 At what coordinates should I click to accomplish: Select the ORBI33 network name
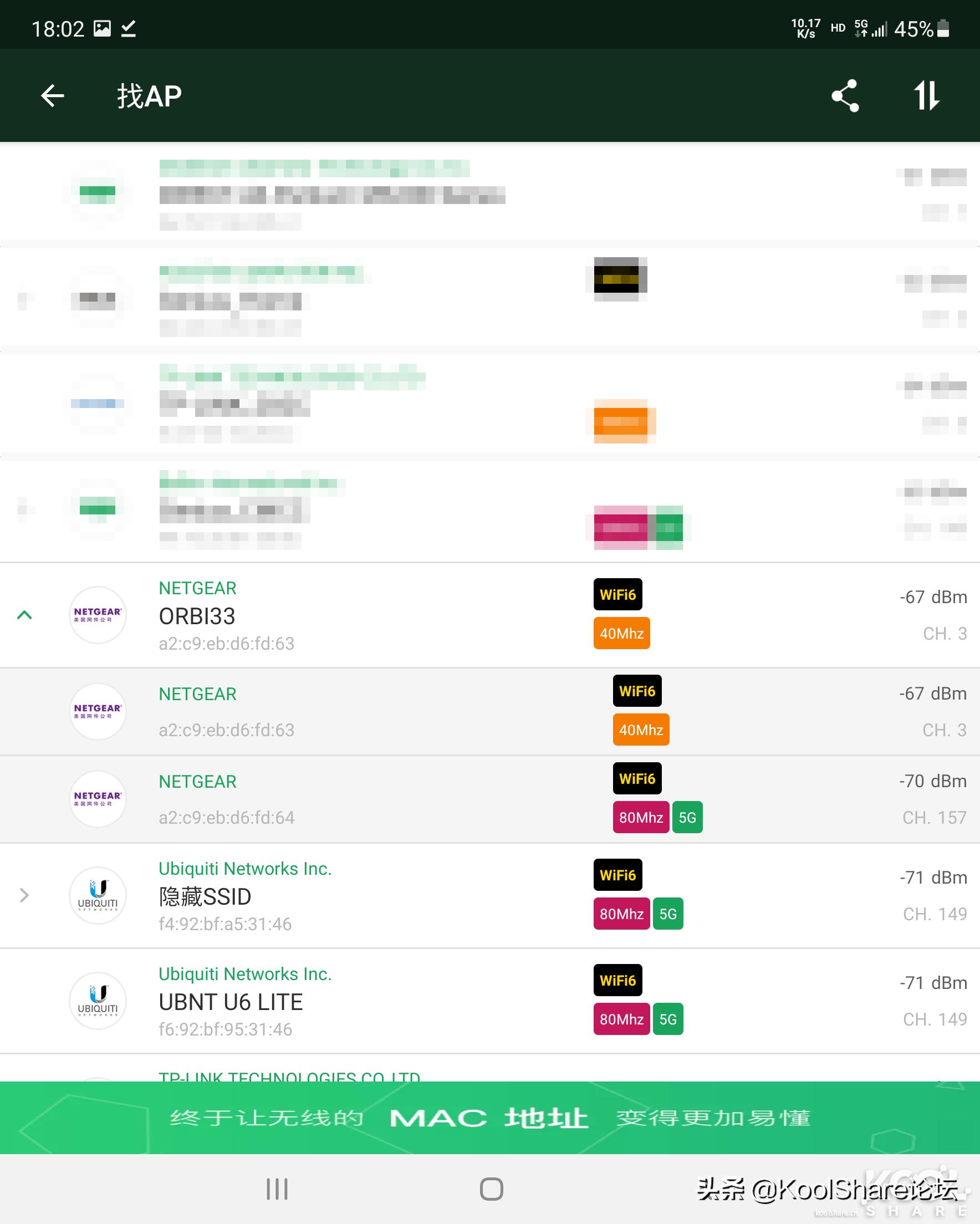pyautogui.click(x=197, y=616)
